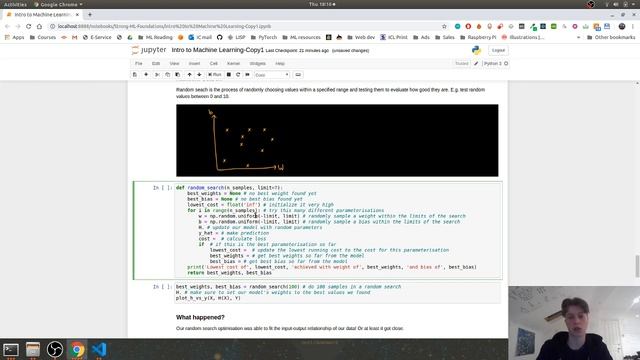Click inside the random_search code cell

(338, 230)
